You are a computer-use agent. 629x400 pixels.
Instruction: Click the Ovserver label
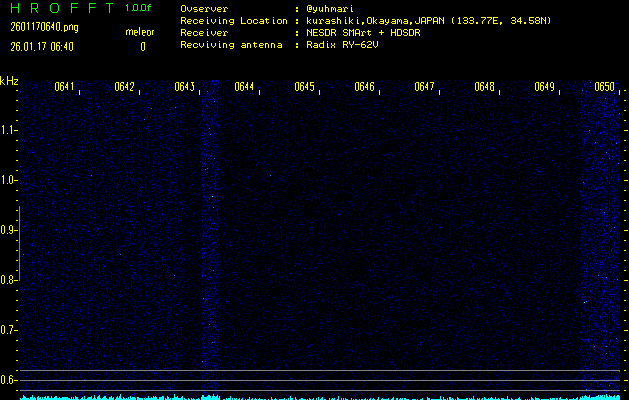(x=204, y=9)
